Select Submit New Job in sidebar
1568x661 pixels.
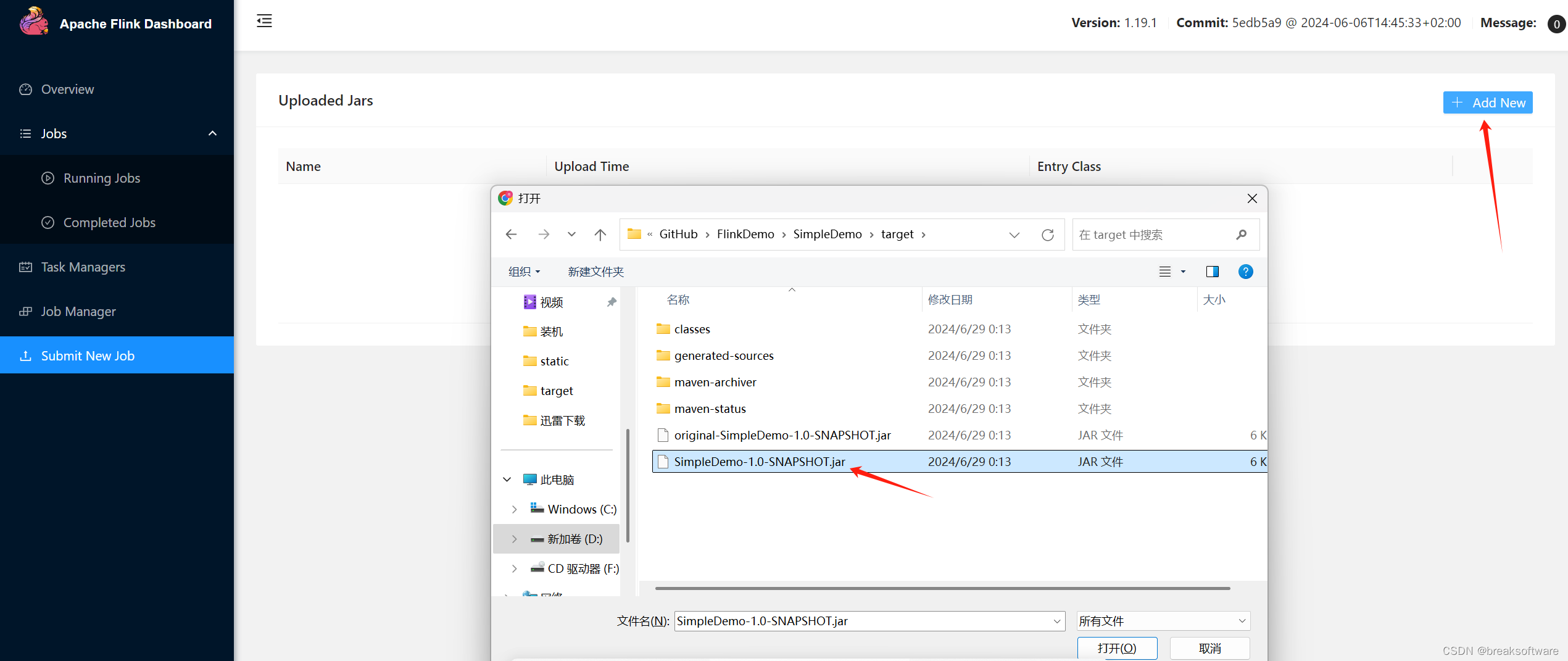click(x=87, y=355)
